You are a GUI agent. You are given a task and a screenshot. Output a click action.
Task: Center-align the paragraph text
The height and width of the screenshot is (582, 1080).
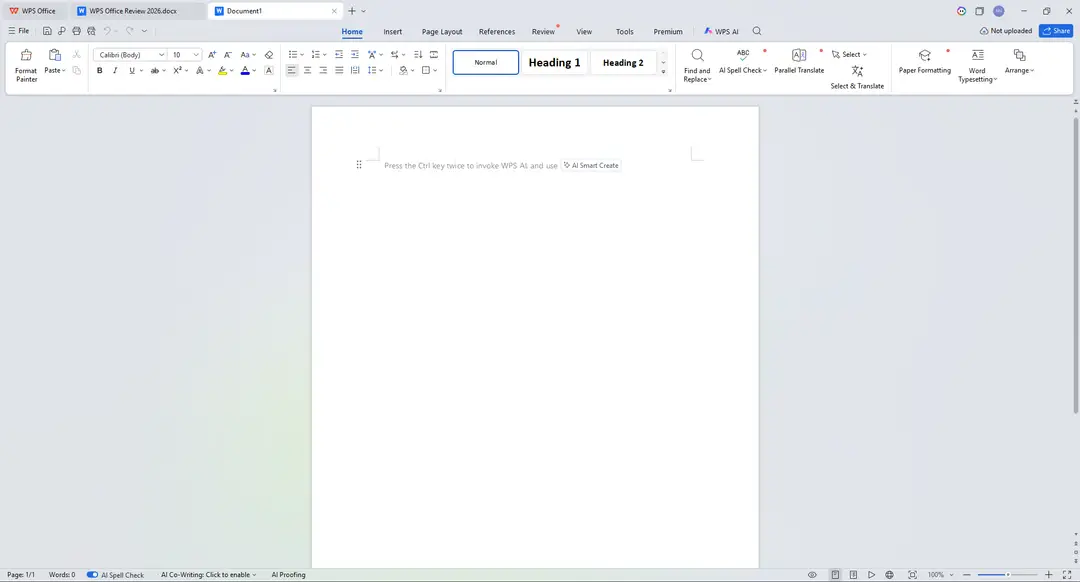[307, 70]
